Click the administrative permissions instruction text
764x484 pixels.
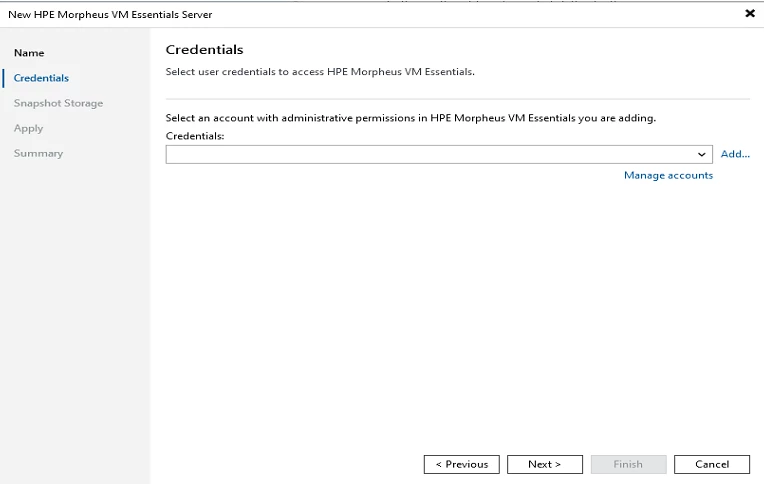coord(410,118)
